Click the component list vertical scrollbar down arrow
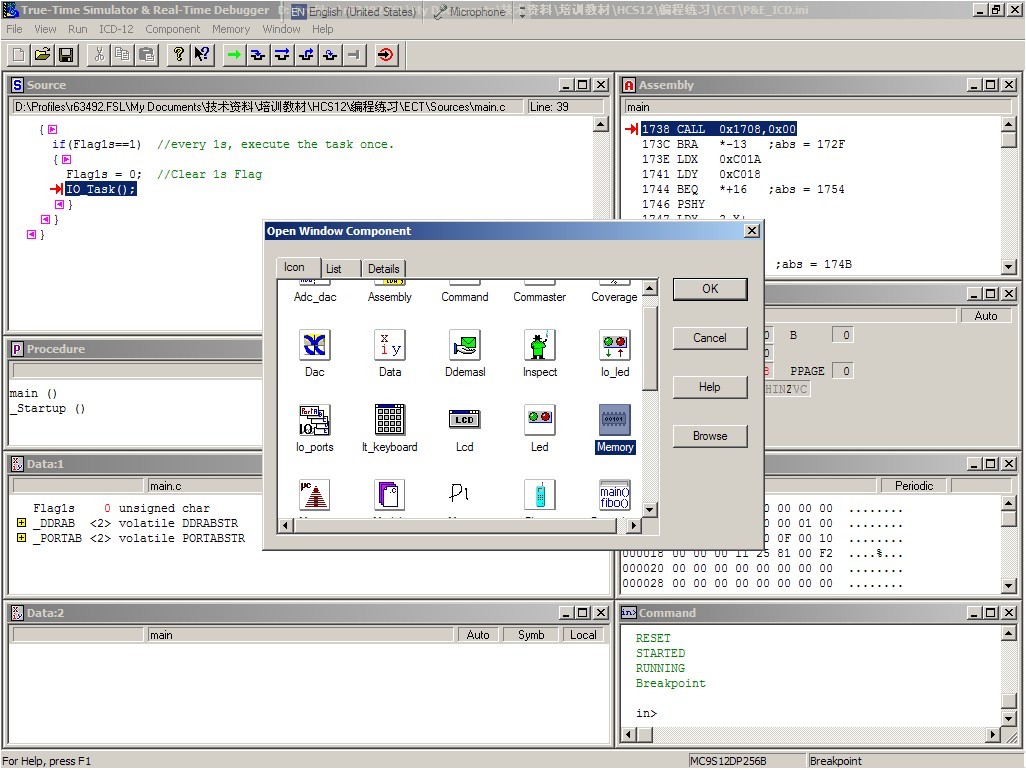 pyautogui.click(x=650, y=510)
